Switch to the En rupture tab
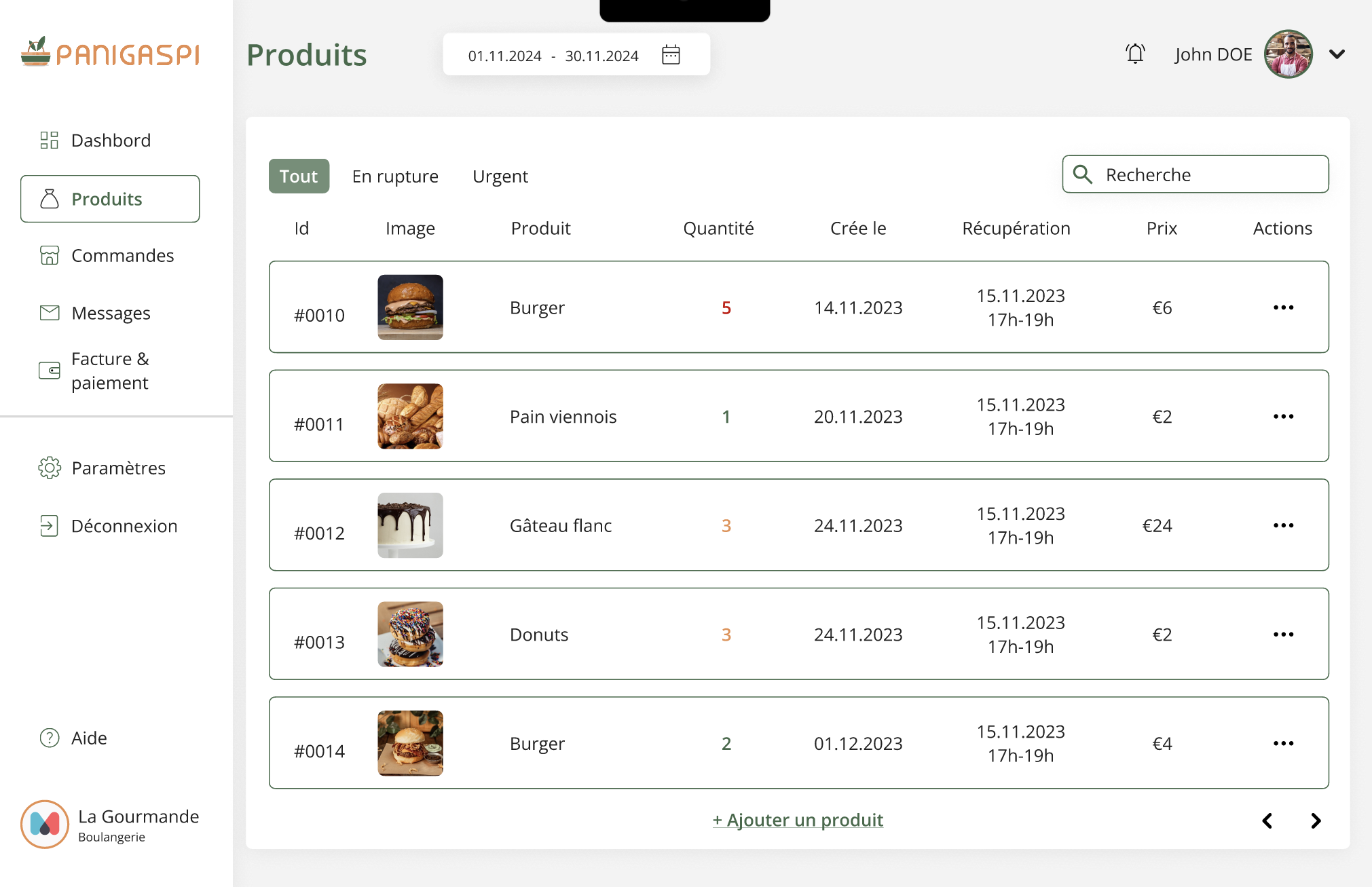Screen dimensions: 1372x887 pyautogui.click(x=395, y=176)
